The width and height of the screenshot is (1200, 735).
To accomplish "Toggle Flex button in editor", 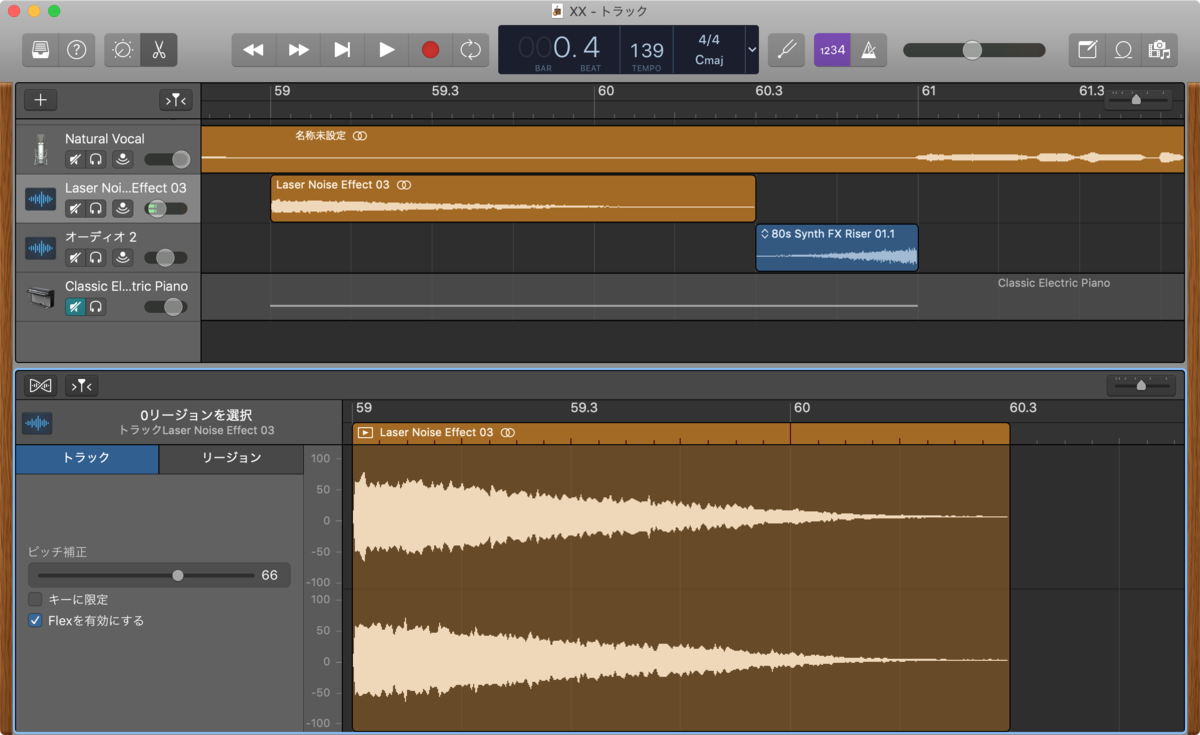I will click(41, 385).
